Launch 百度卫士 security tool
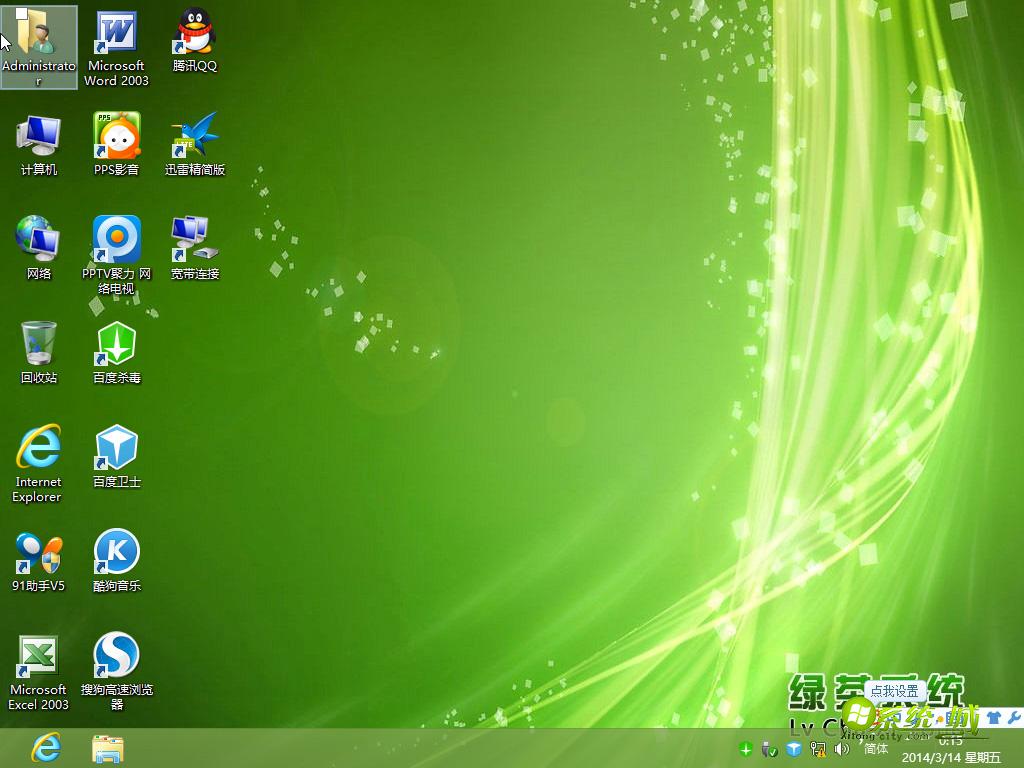The image size is (1024, 768). point(116,445)
